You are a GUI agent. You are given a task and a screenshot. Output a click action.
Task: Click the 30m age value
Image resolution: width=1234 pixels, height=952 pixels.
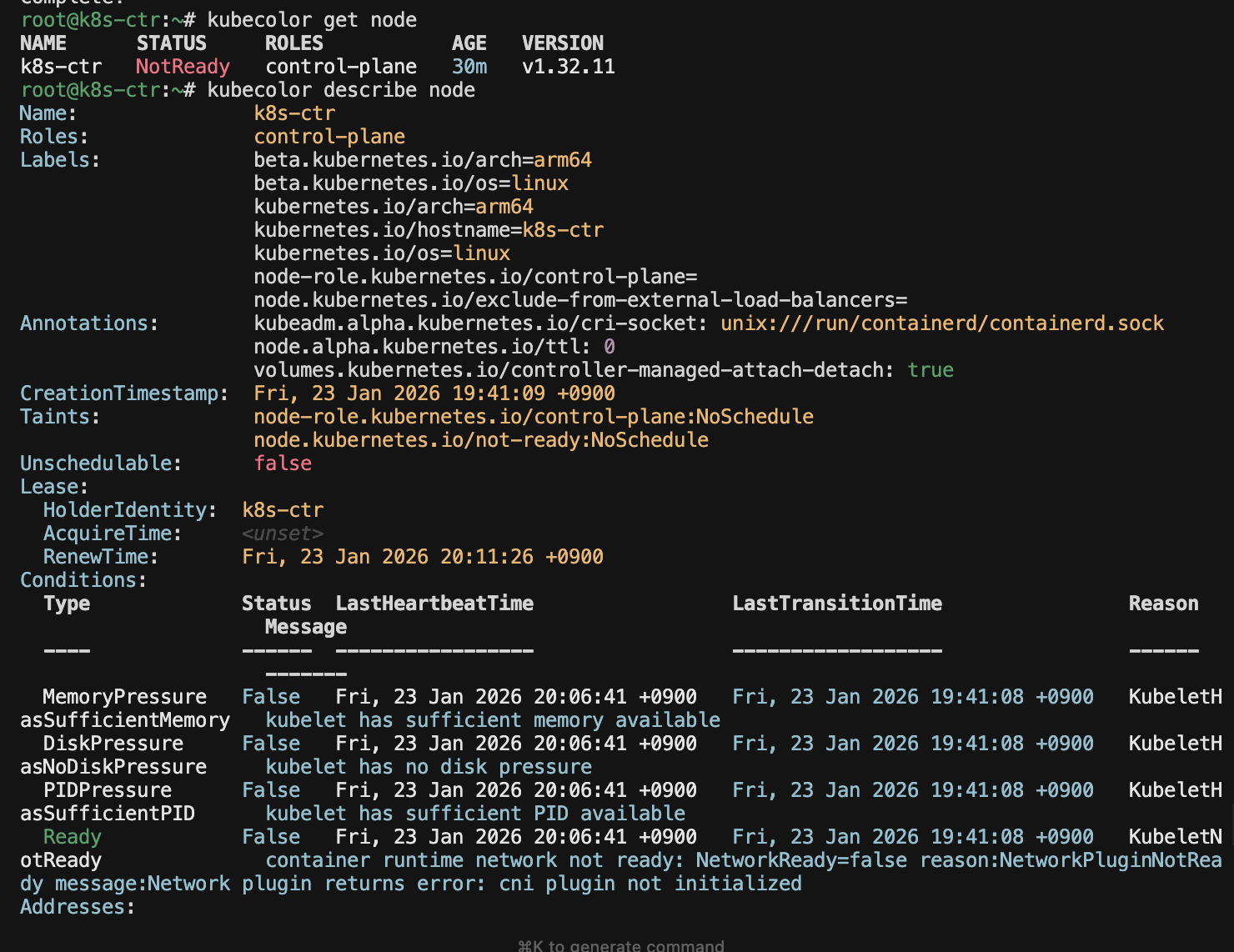(469, 67)
